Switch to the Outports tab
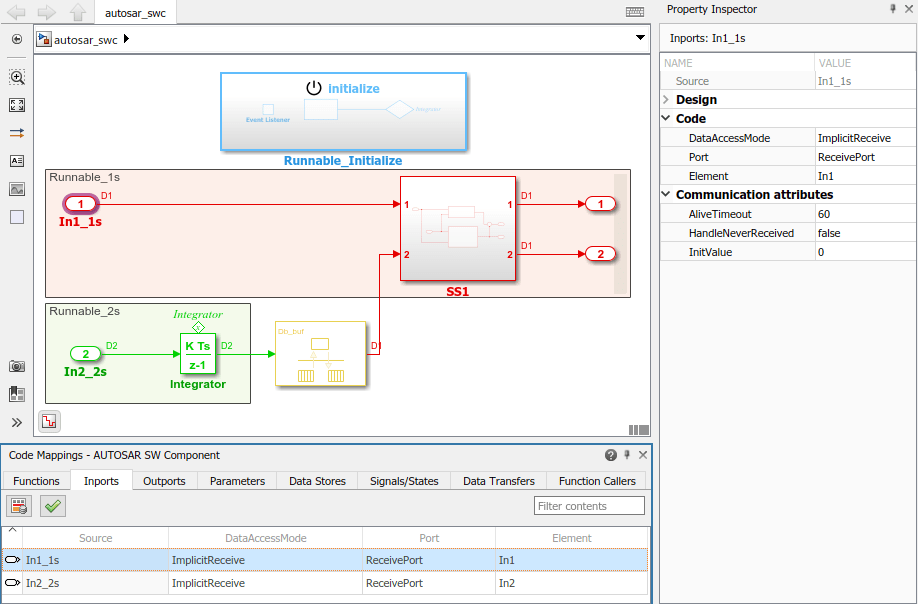 tap(165, 481)
